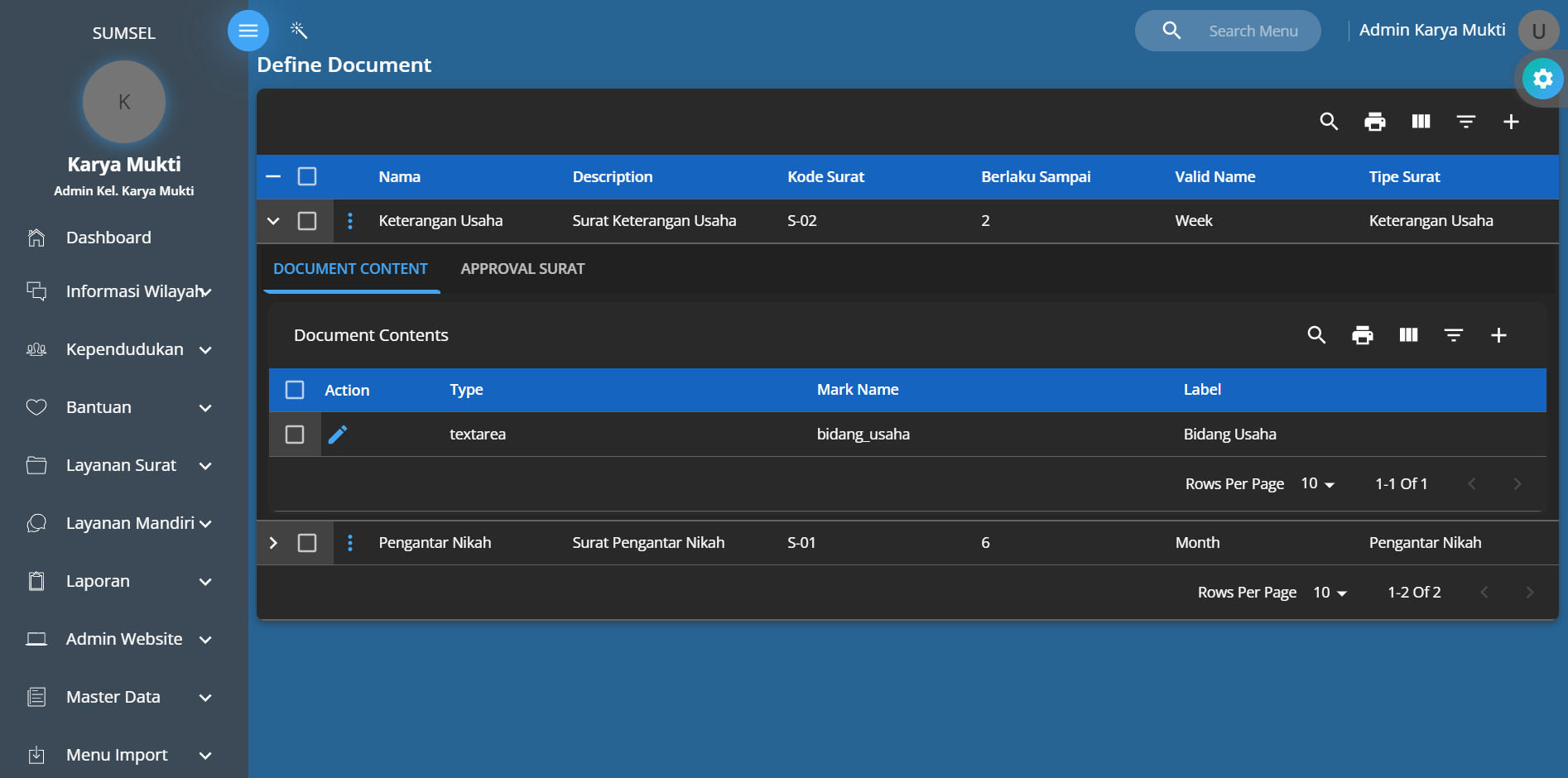Image resolution: width=1568 pixels, height=778 pixels.
Task: Switch to the Approval Surat tab
Action: click(x=522, y=269)
